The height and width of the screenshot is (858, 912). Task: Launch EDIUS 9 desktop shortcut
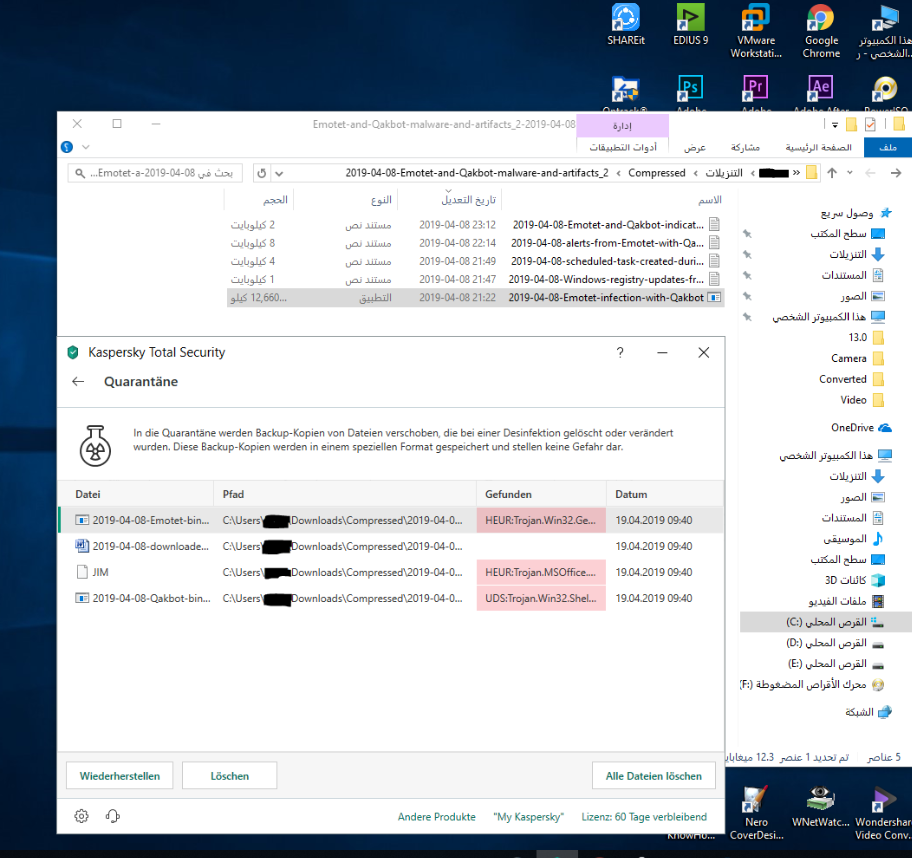click(x=690, y=24)
